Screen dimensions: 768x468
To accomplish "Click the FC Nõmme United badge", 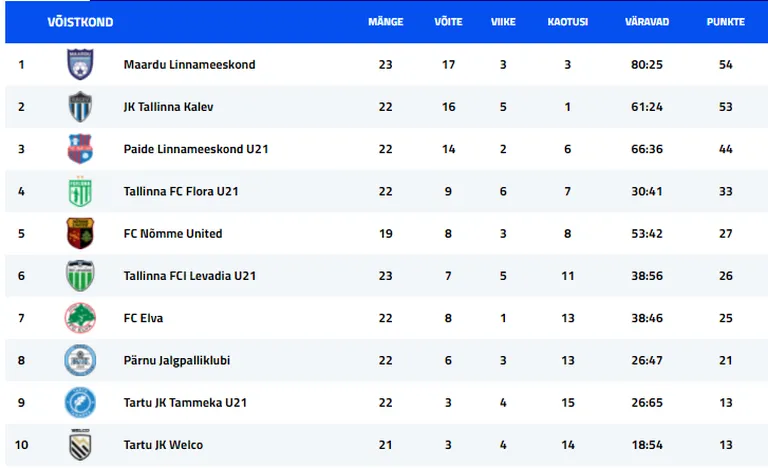I will (x=80, y=233).
